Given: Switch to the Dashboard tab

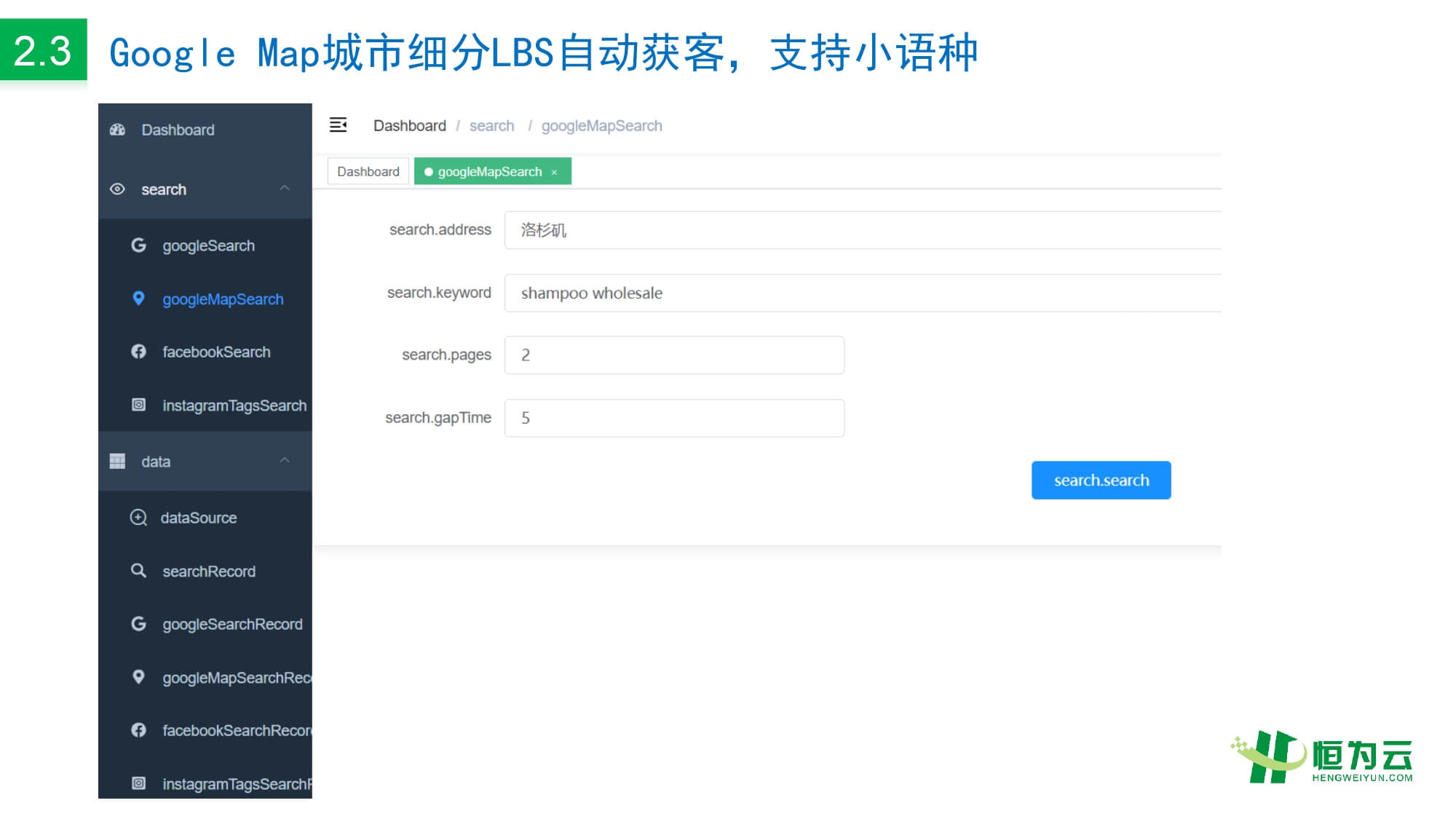Looking at the screenshot, I should pyautogui.click(x=368, y=172).
